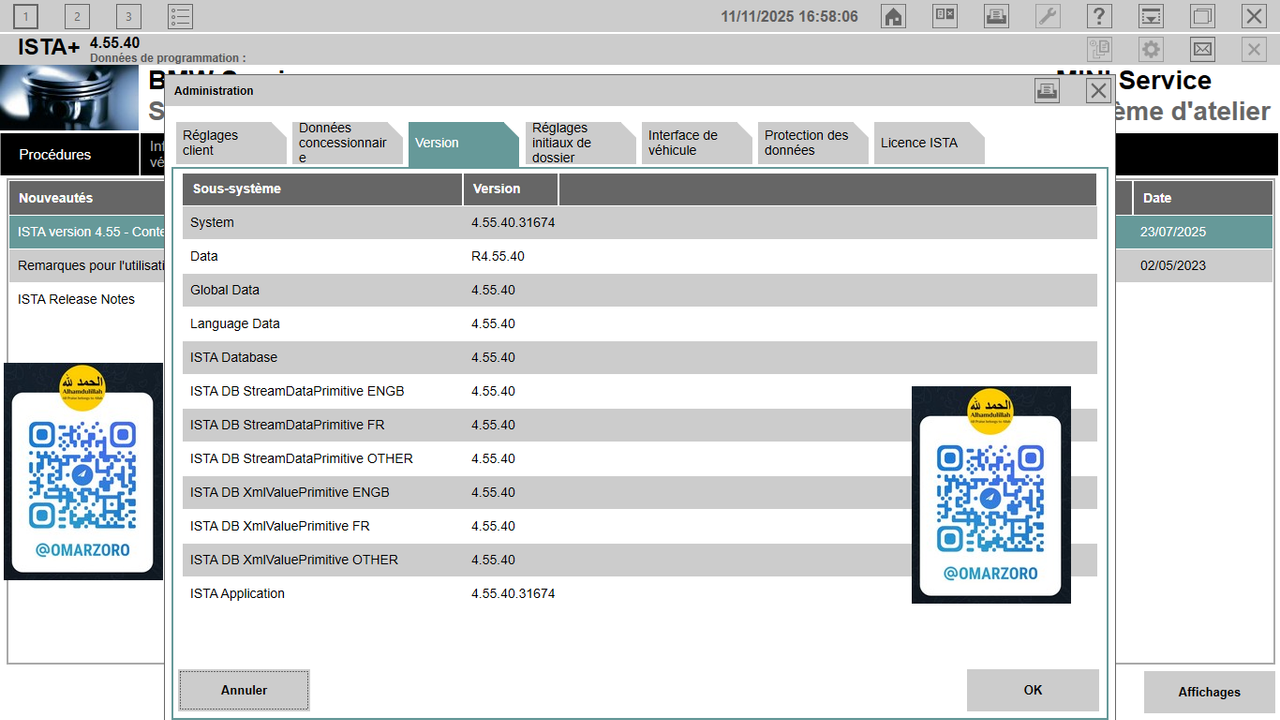Viewport: 1280px width, 720px height.
Task: Click ISTA Application version 4.55.40.31674 value
Action: click(x=513, y=593)
